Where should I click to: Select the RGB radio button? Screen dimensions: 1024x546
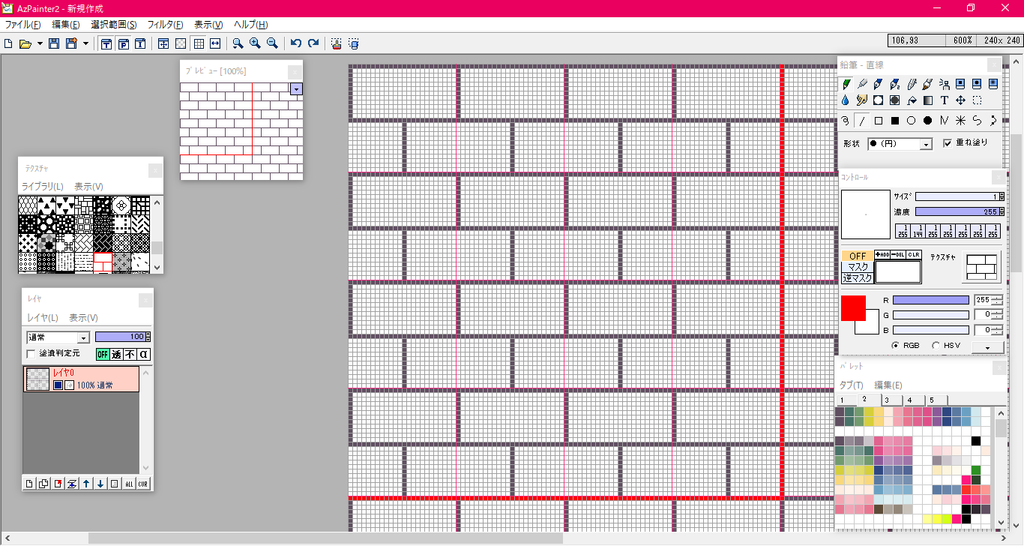[x=895, y=345]
